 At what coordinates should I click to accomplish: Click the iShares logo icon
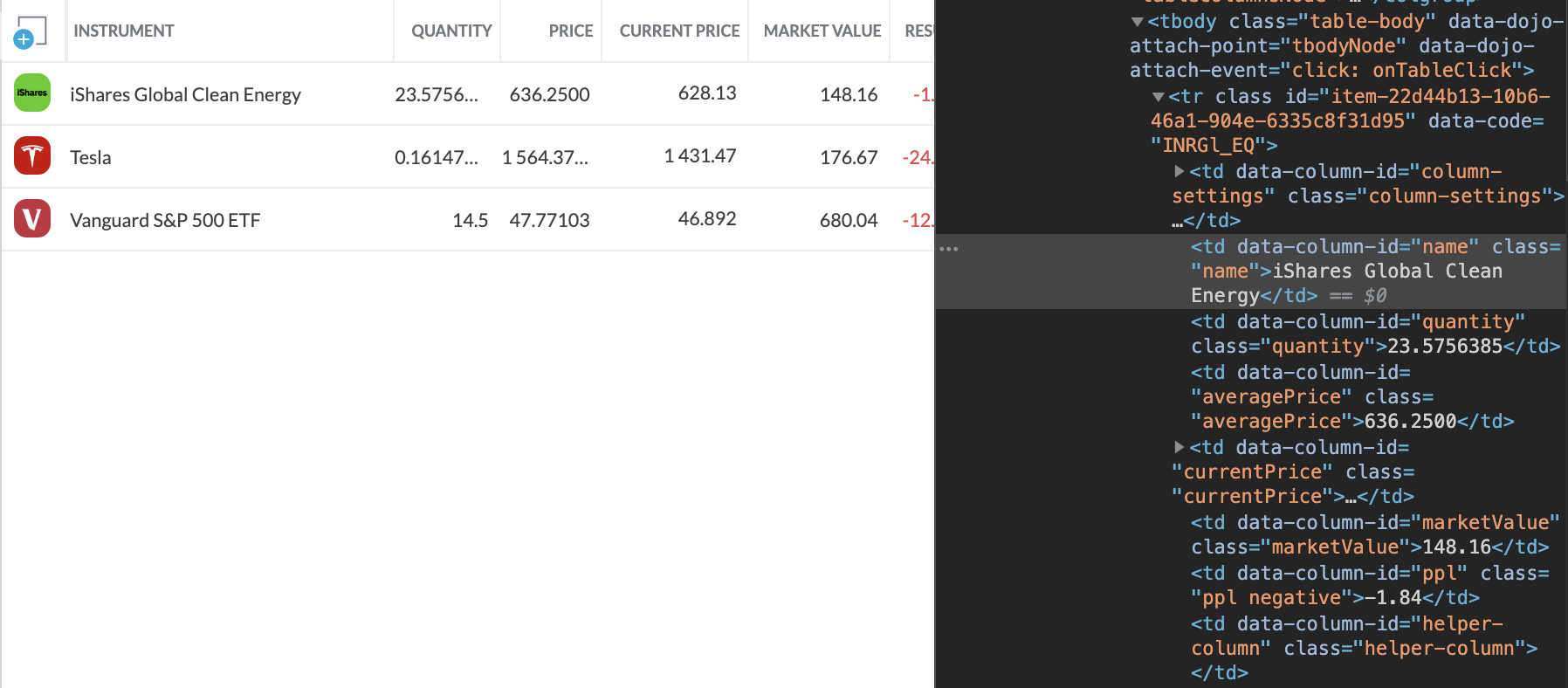pyautogui.click(x=32, y=93)
